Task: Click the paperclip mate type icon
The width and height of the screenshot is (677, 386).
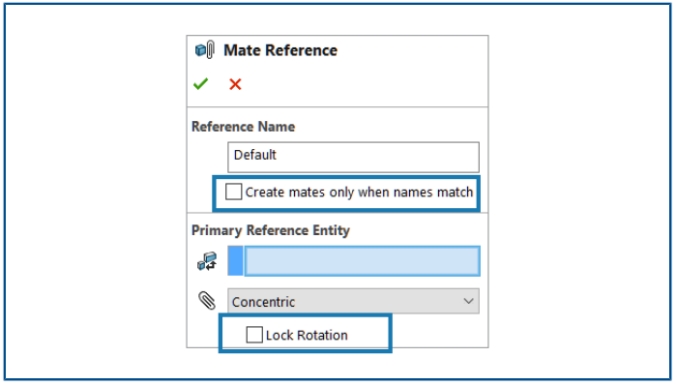Action: 207,301
